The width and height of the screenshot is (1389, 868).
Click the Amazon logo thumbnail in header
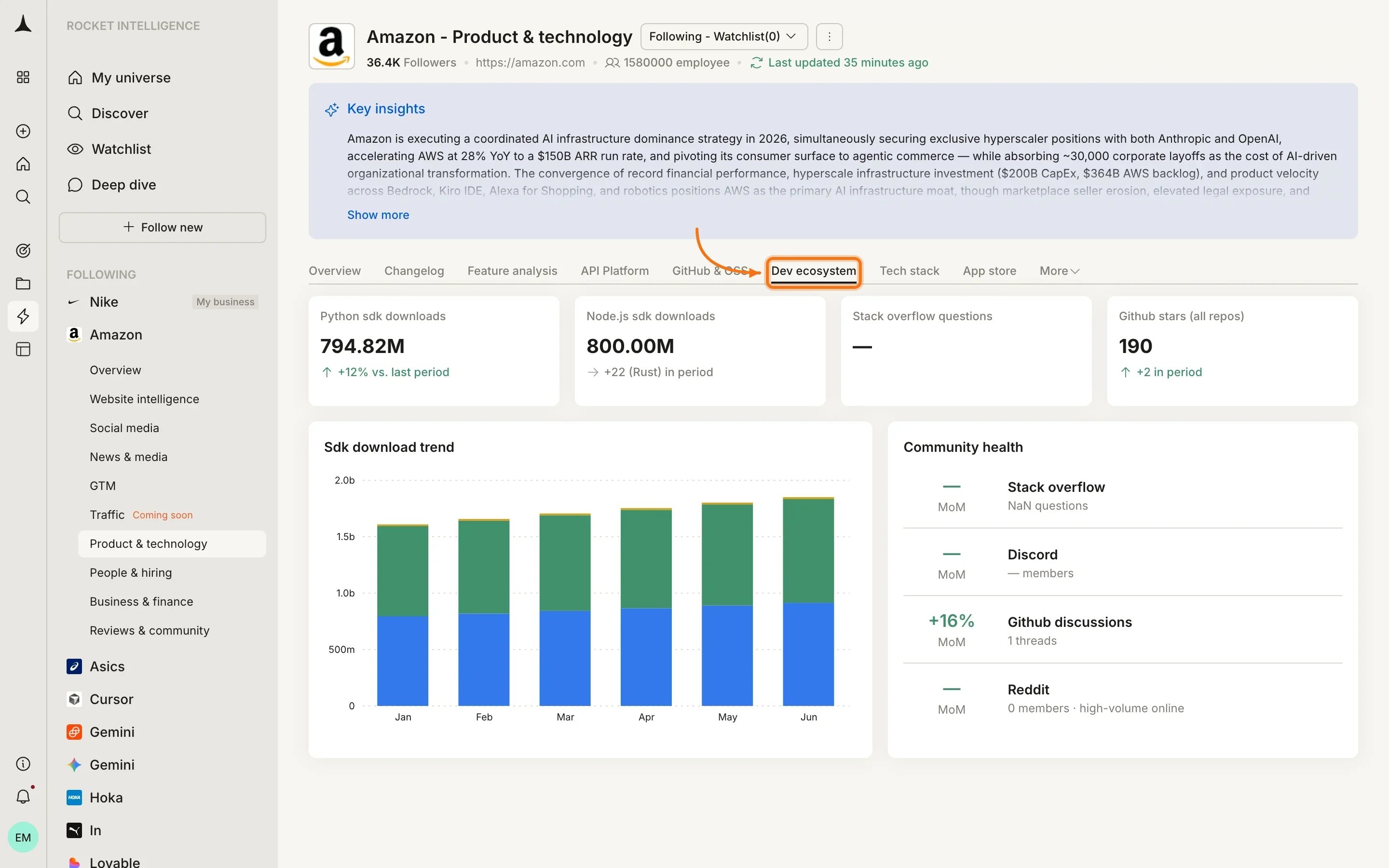click(332, 46)
